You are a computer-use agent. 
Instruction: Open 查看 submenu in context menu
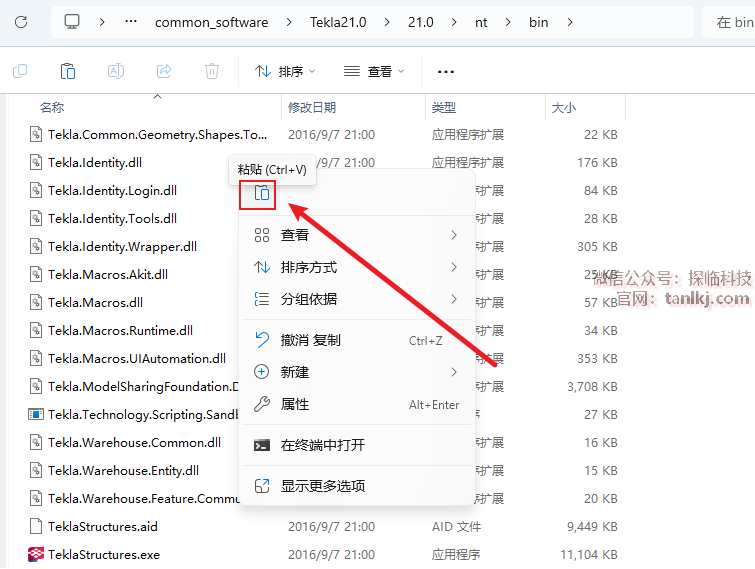click(356, 235)
